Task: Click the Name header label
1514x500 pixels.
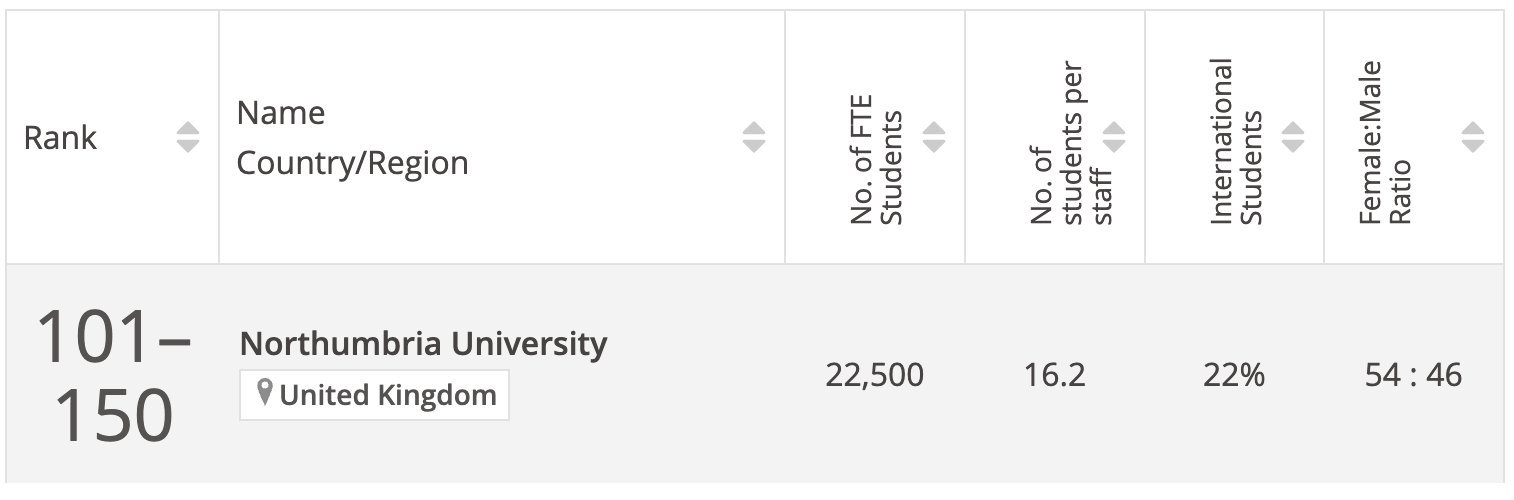Action: pyautogui.click(x=281, y=113)
